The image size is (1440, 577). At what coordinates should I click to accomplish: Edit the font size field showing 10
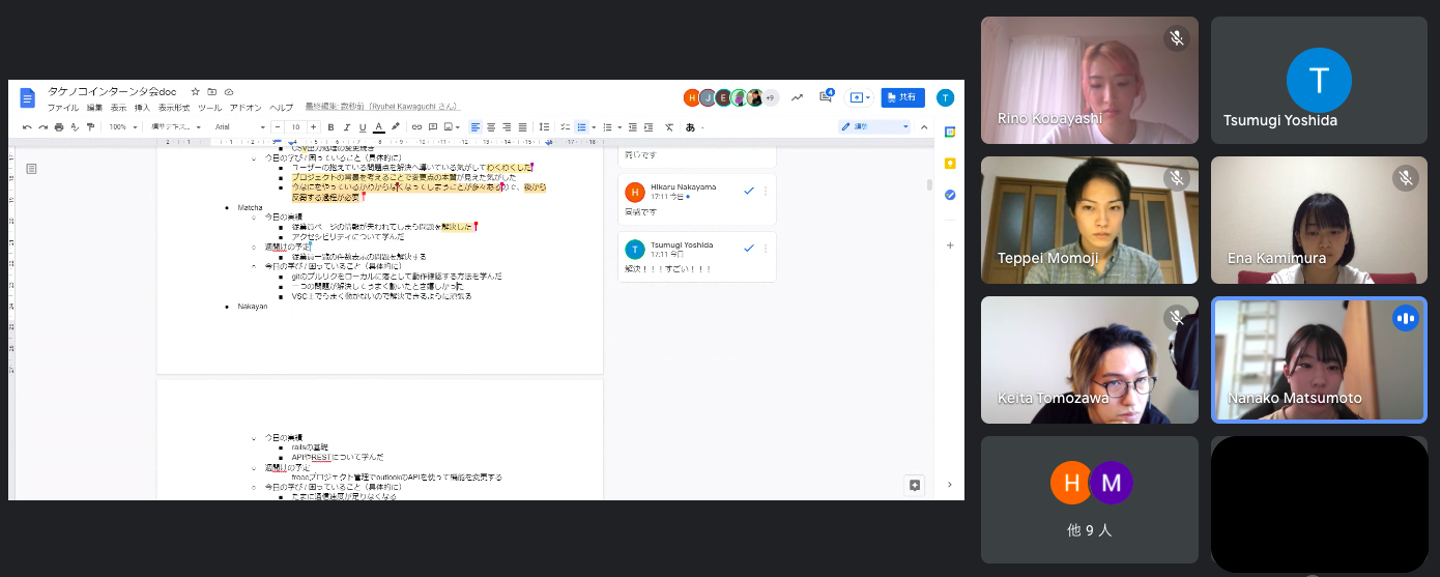coord(295,127)
